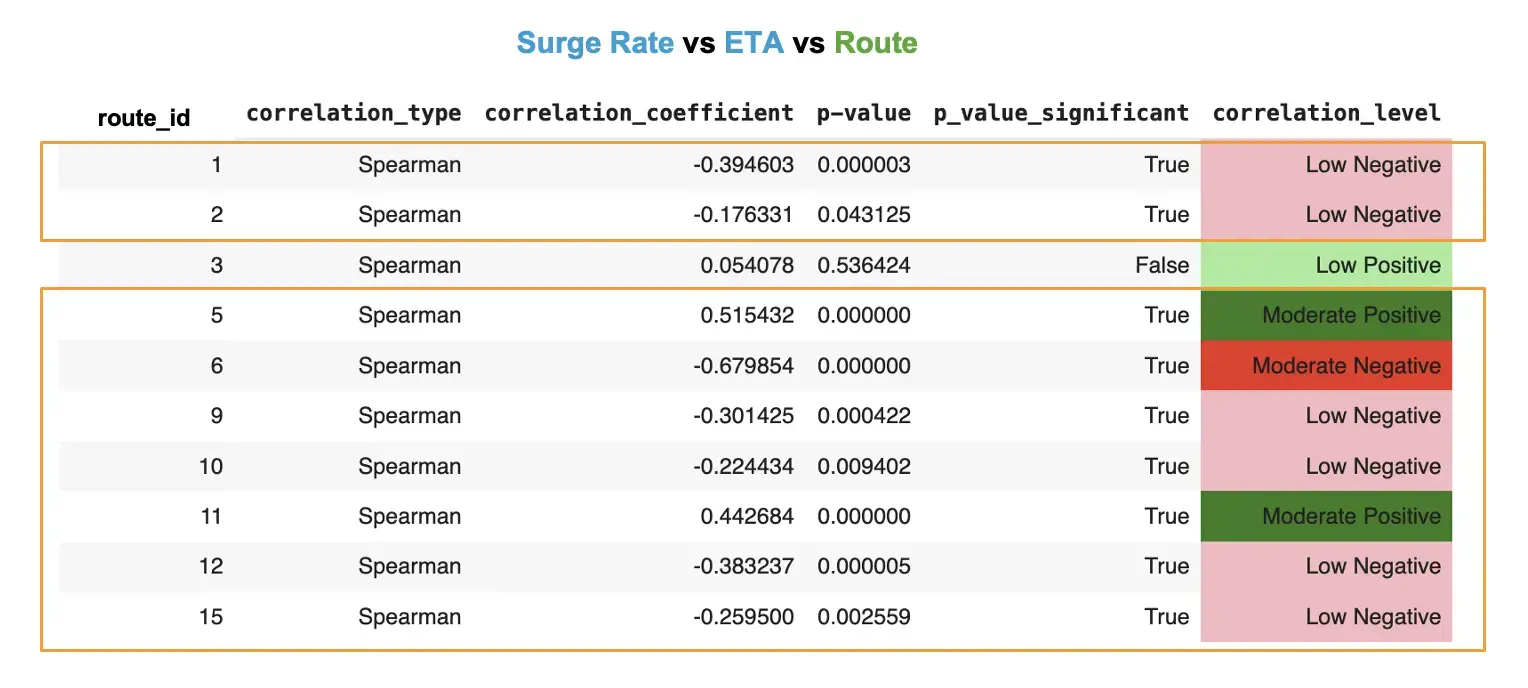Click Spearman cell in route 6 row
The image size is (1528, 688).
click(410, 366)
